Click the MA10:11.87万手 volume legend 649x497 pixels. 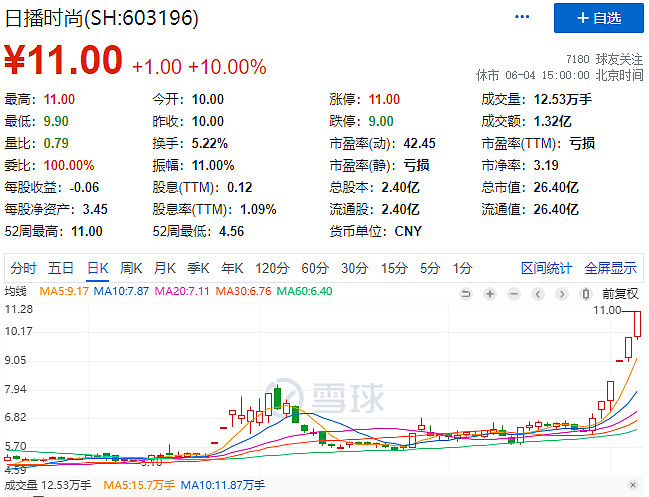click(223, 485)
